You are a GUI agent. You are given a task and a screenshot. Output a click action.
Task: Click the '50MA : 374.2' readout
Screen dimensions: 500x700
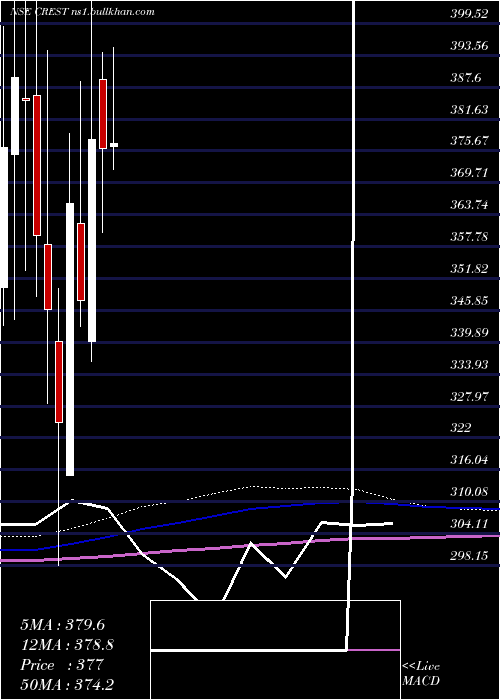69,684
